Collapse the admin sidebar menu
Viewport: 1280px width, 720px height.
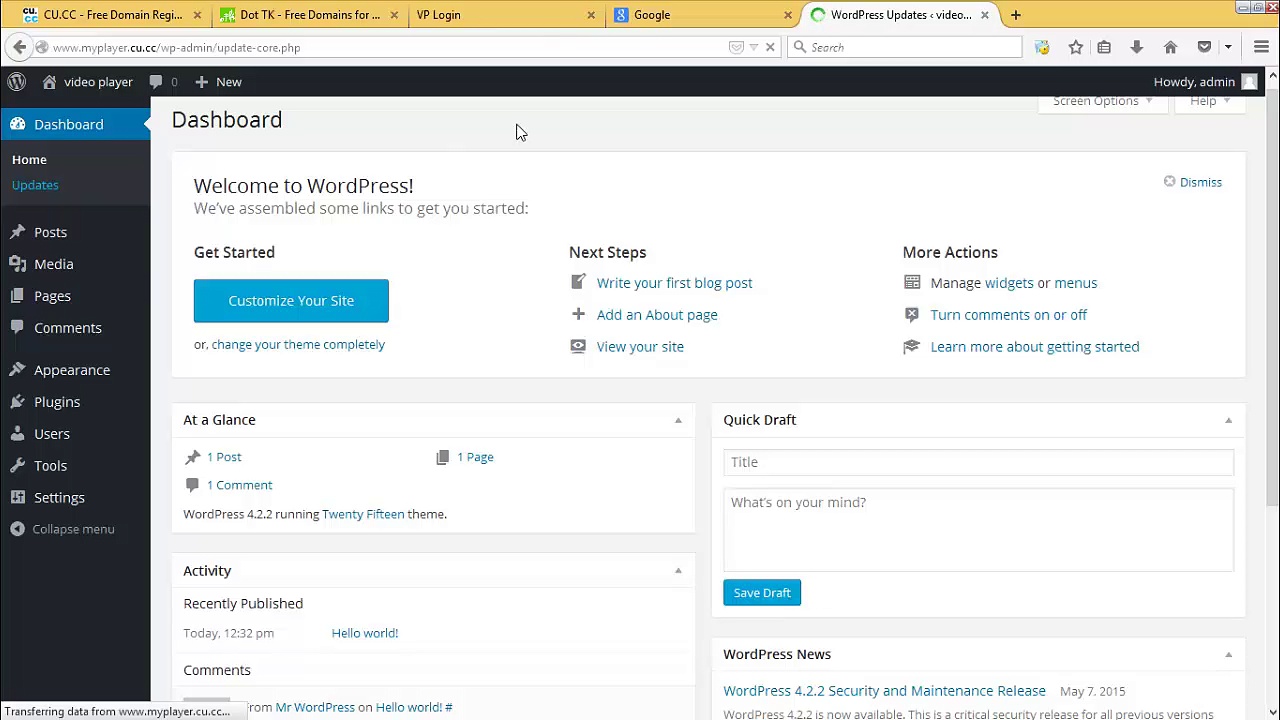[x=63, y=529]
